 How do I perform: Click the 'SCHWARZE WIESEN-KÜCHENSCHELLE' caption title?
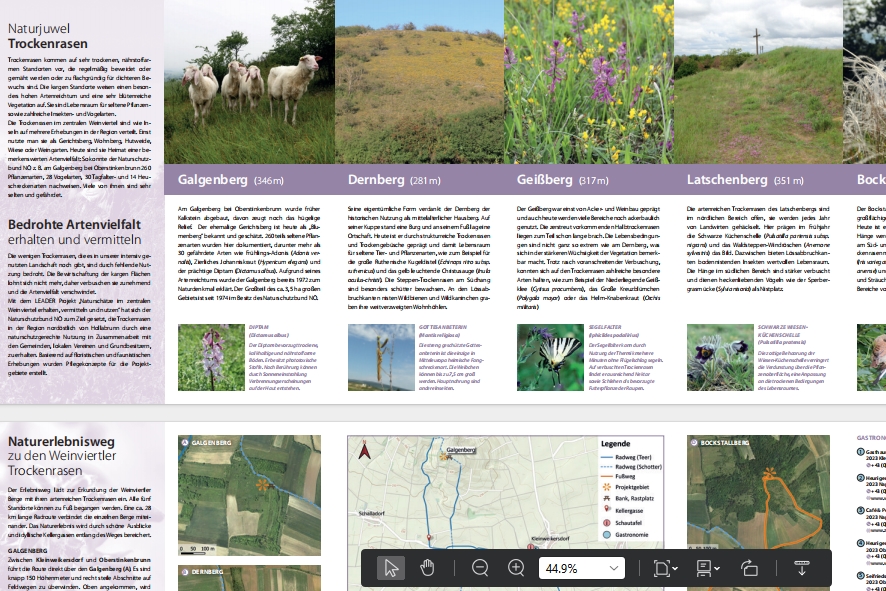[783, 331]
